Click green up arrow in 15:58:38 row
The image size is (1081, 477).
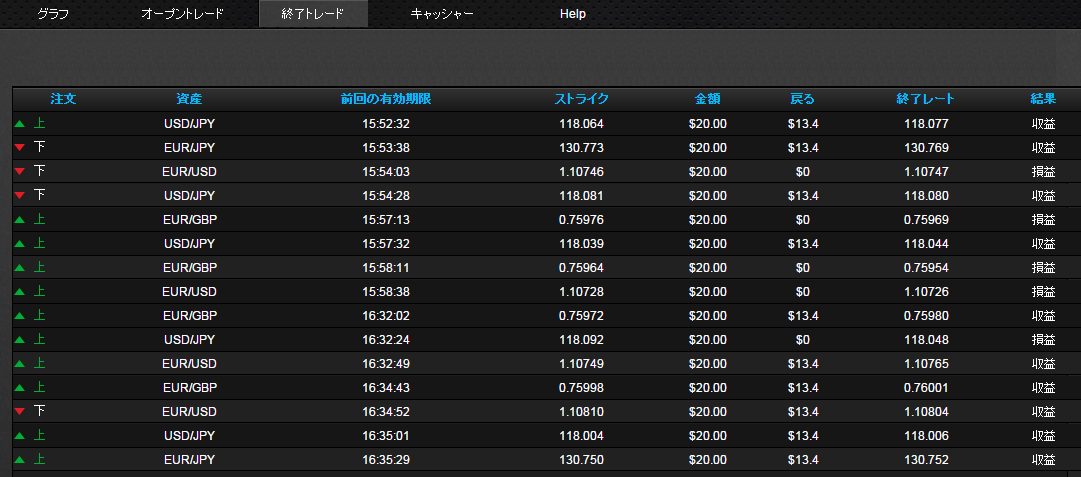pos(20,292)
